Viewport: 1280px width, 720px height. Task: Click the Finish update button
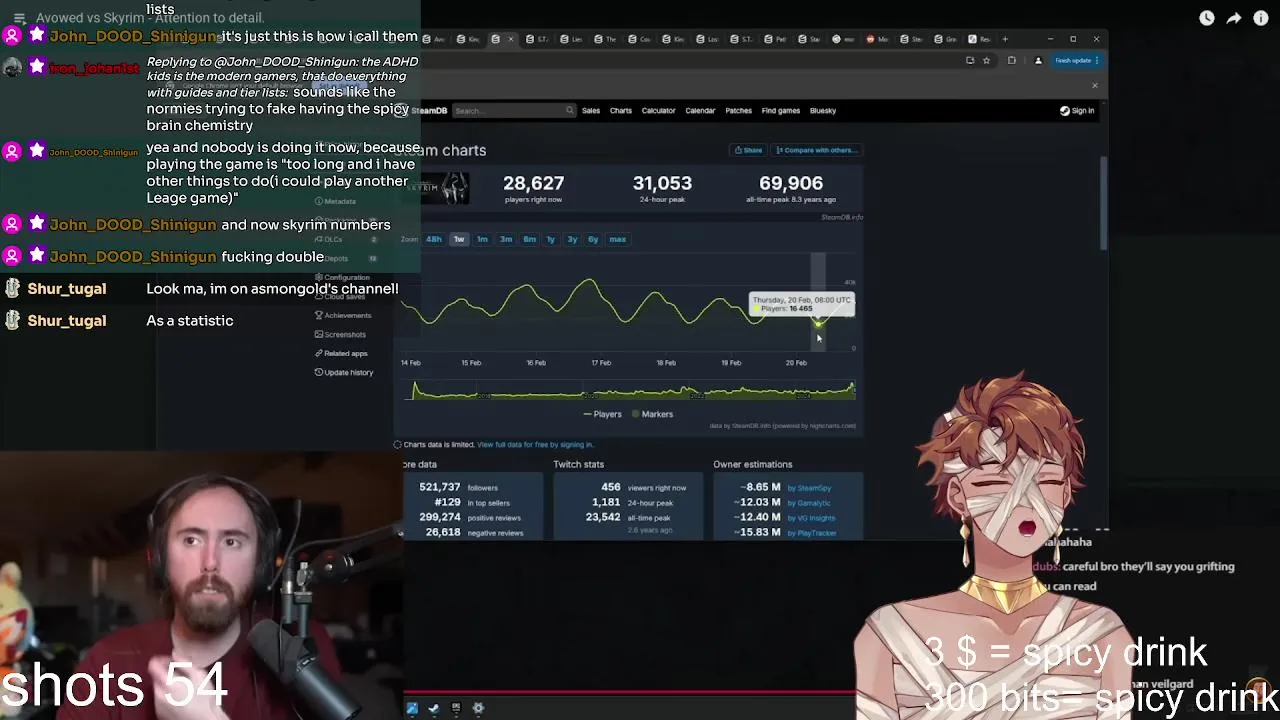point(1076,60)
